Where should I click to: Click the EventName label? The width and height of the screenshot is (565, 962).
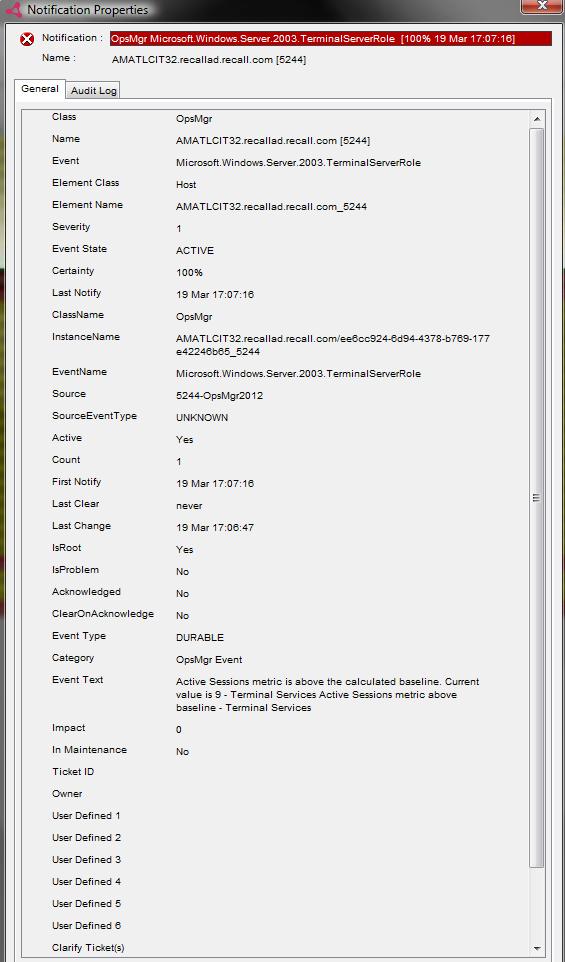pos(78,372)
